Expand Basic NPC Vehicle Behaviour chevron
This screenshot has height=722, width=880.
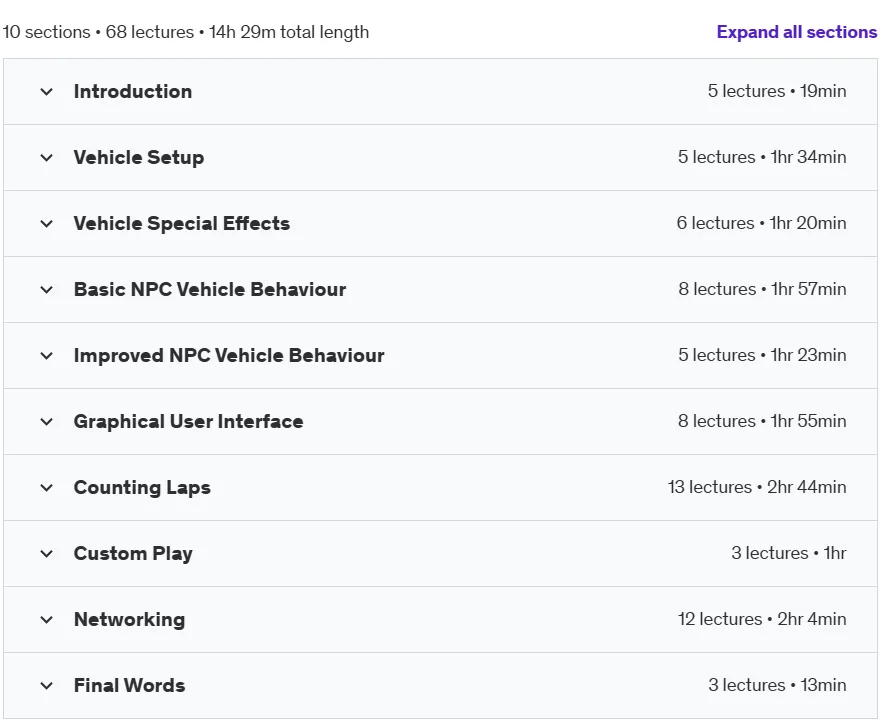pyautogui.click(x=47, y=290)
